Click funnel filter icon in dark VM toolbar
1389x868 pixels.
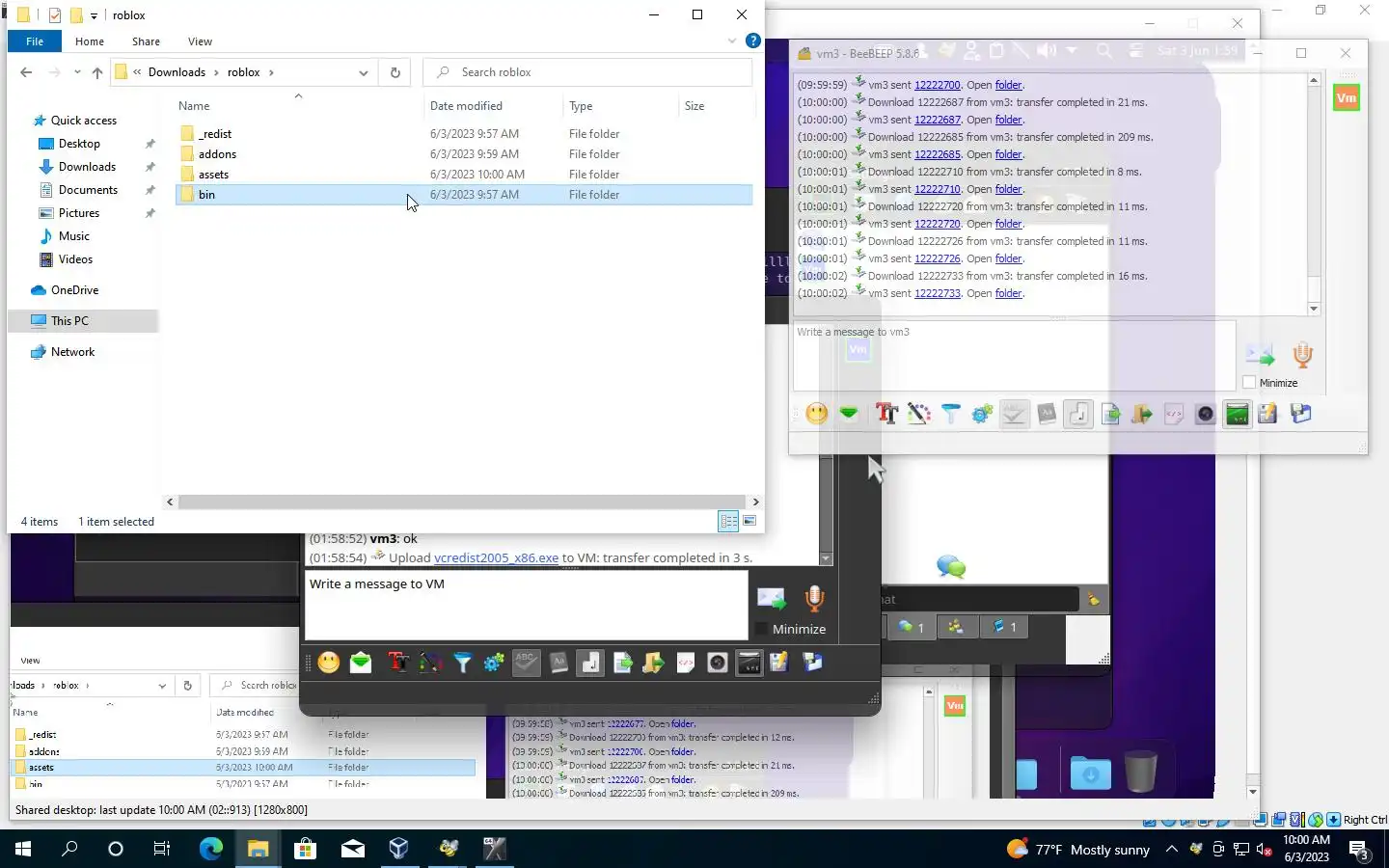(x=462, y=663)
